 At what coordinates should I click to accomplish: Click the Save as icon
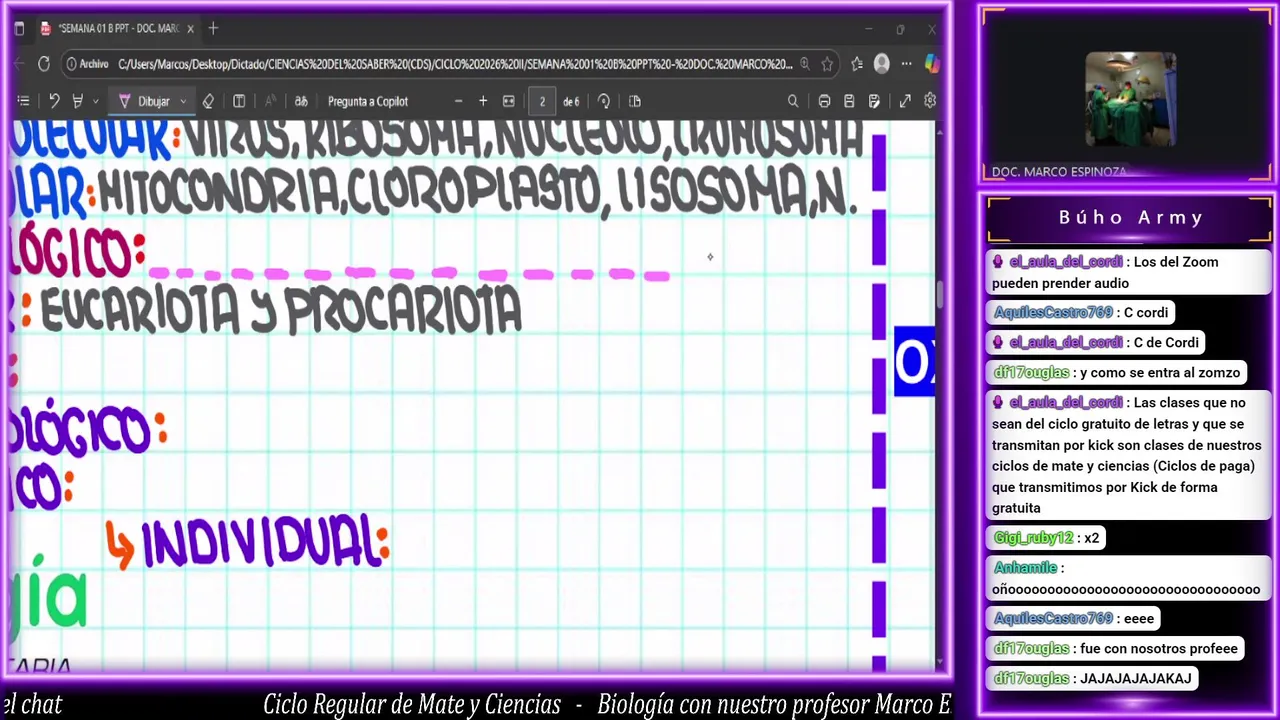(x=874, y=101)
